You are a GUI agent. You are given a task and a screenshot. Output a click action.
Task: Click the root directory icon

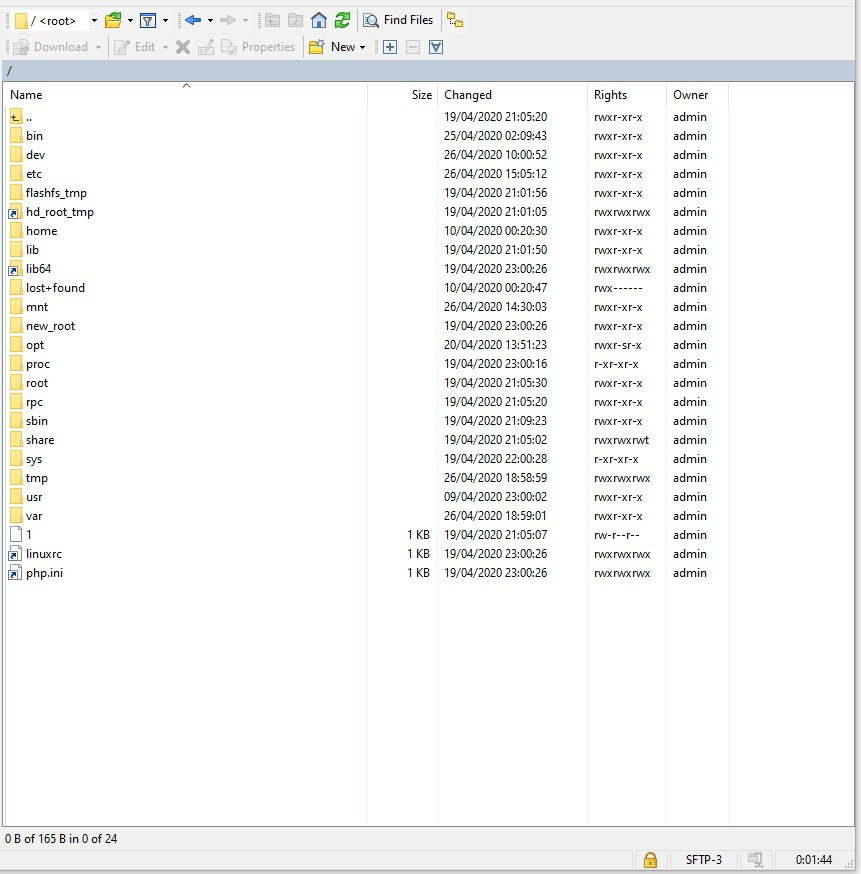point(295,21)
